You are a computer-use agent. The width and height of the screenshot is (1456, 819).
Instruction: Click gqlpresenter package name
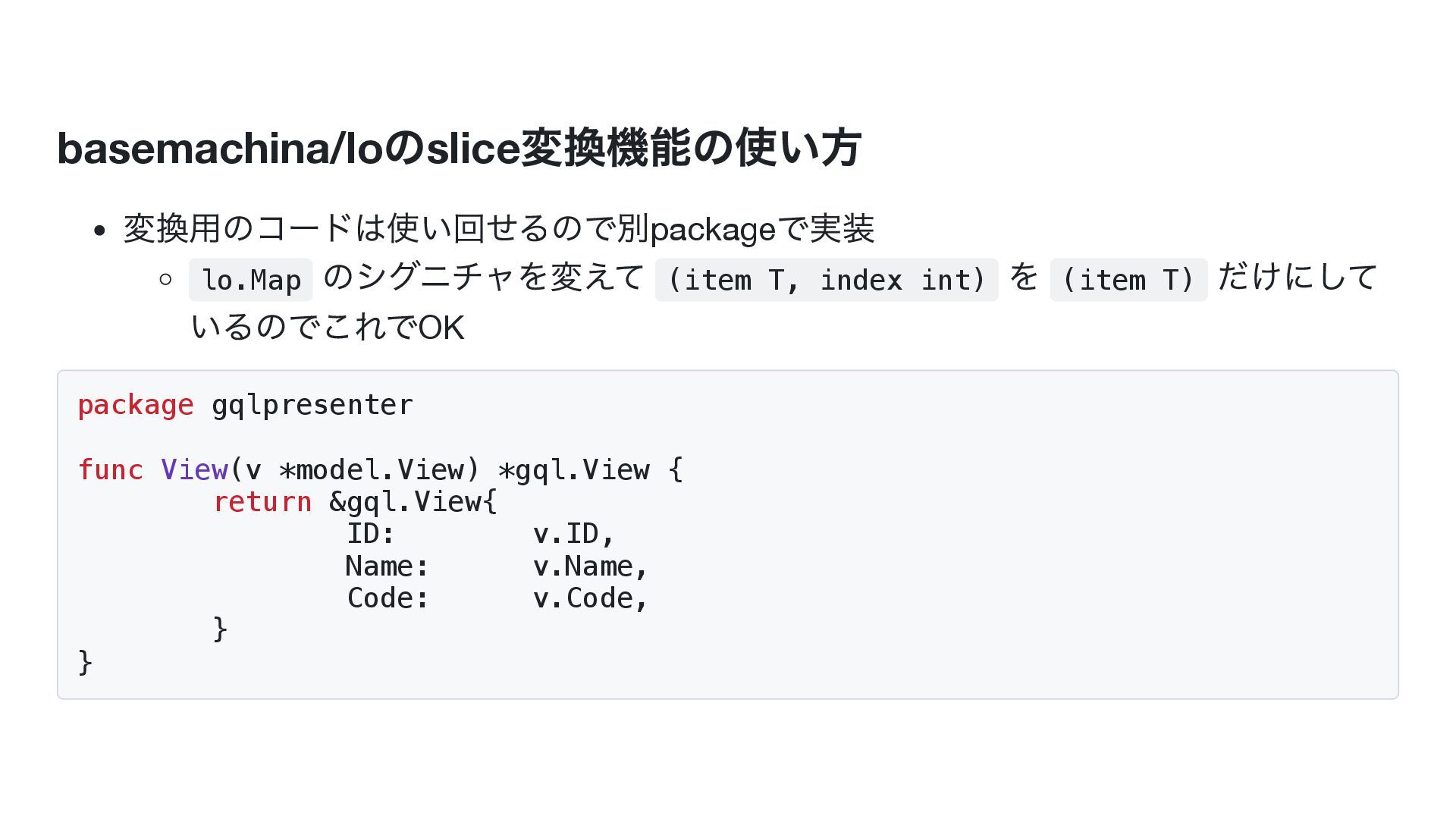pos(312,405)
